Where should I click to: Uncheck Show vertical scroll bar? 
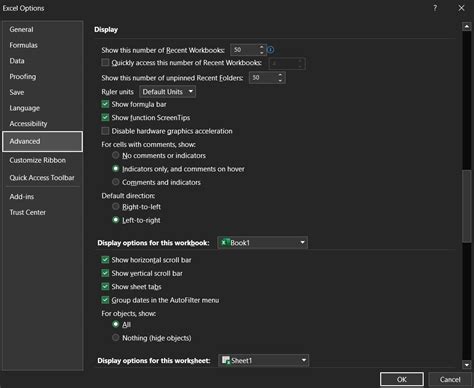pos(105,273)
